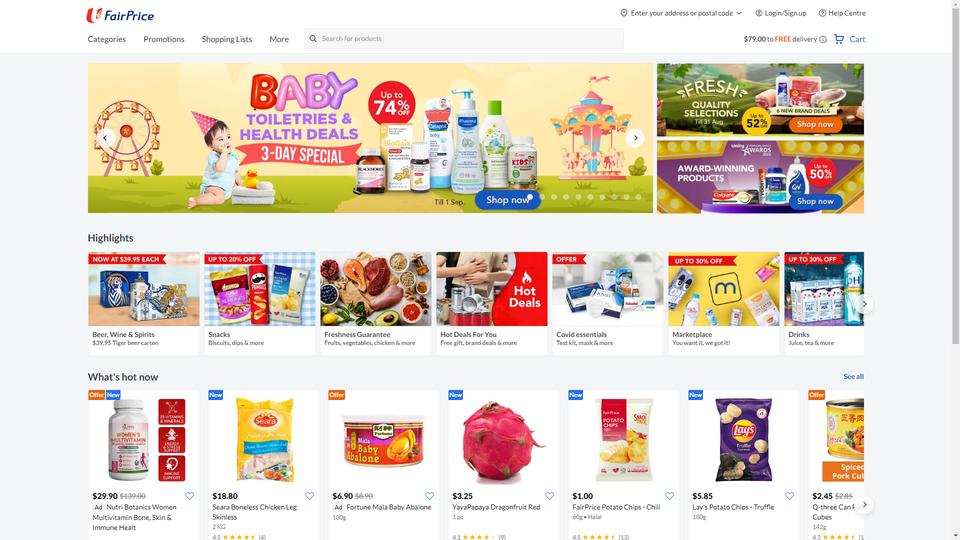
Task: Click the Login/Sign up user icon
Action: point(759,13)
